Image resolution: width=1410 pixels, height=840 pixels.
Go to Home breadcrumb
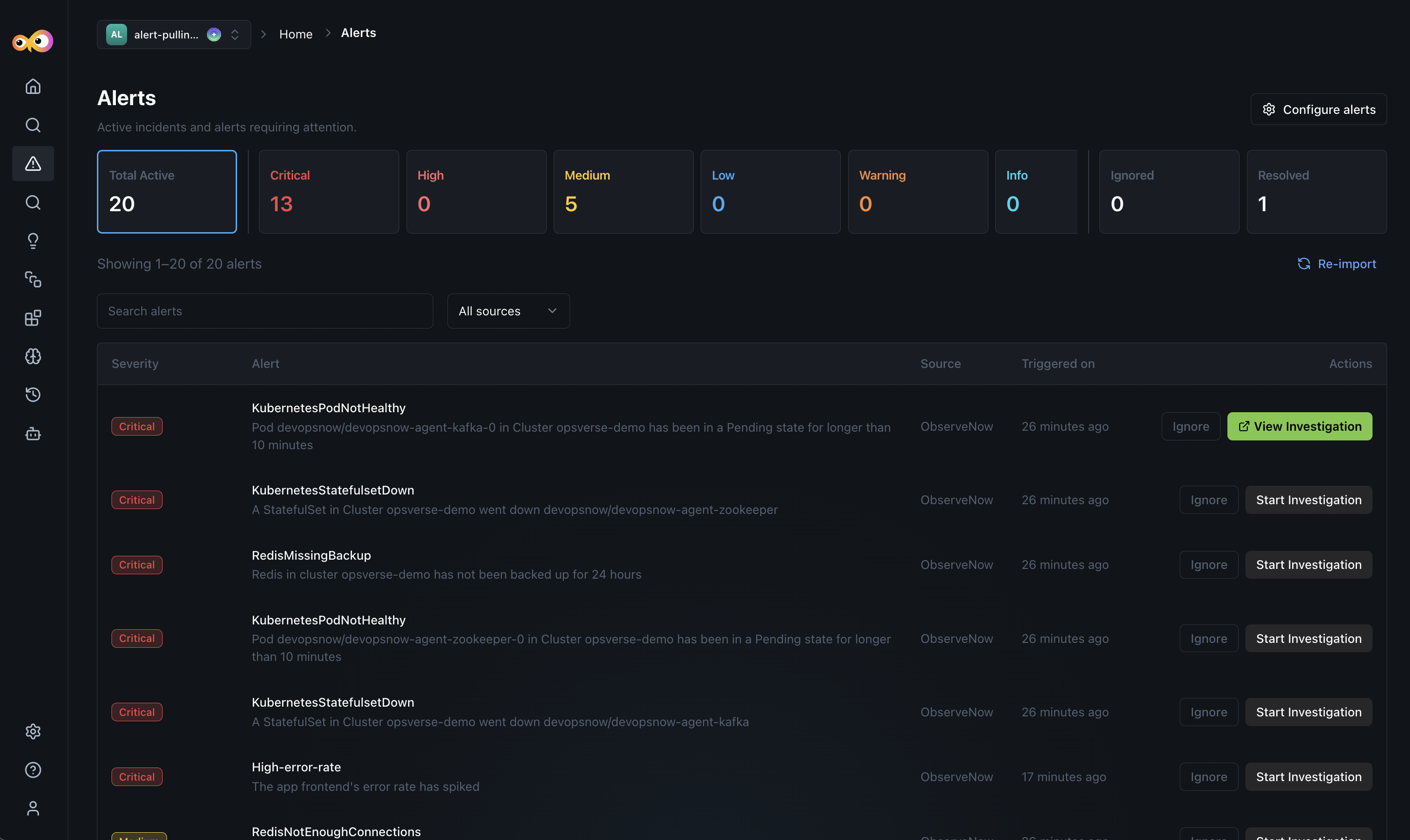coord(296,34)
